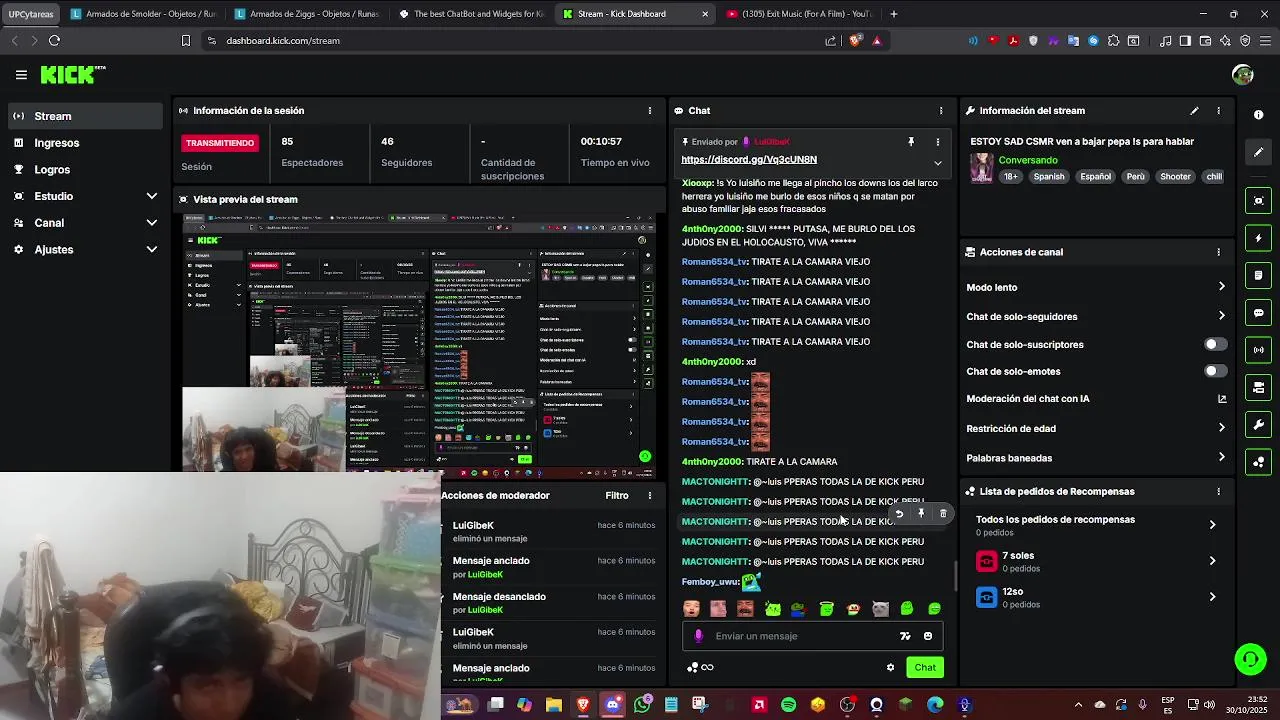Click the wrench icon in right rail

[x=1259, y=425]
